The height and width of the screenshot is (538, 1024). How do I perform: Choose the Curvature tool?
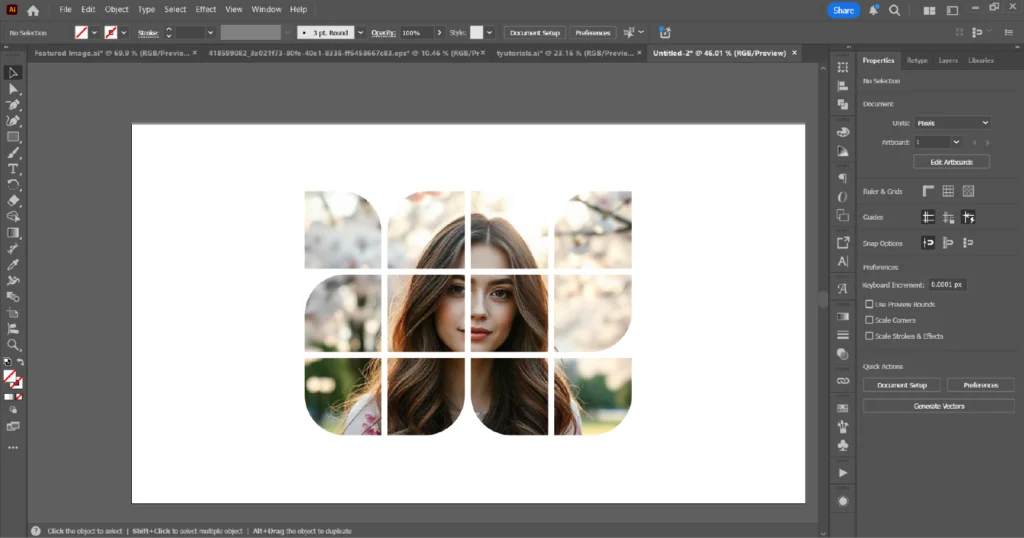(13, 121)
